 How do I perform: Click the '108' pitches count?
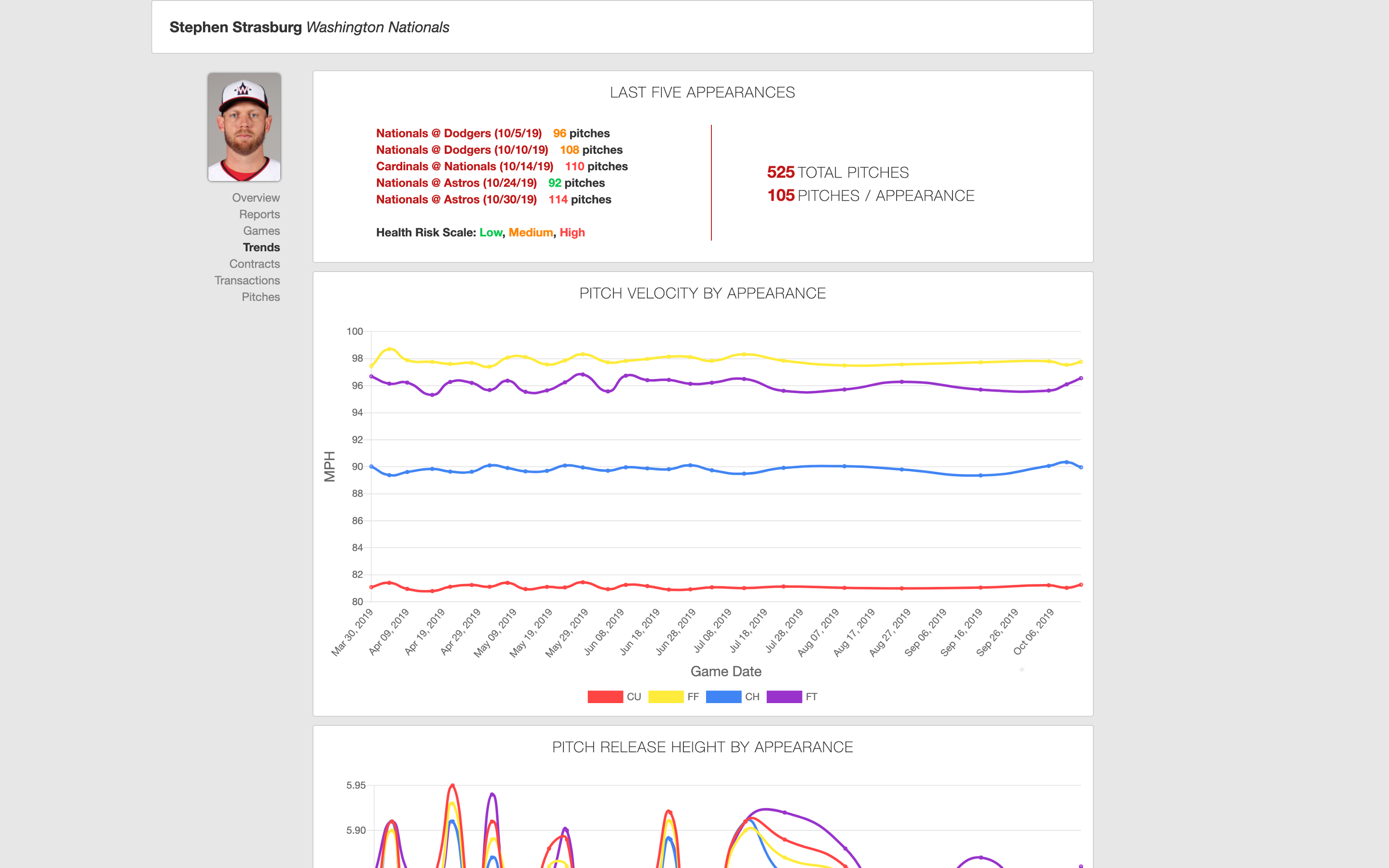(570, 150)
